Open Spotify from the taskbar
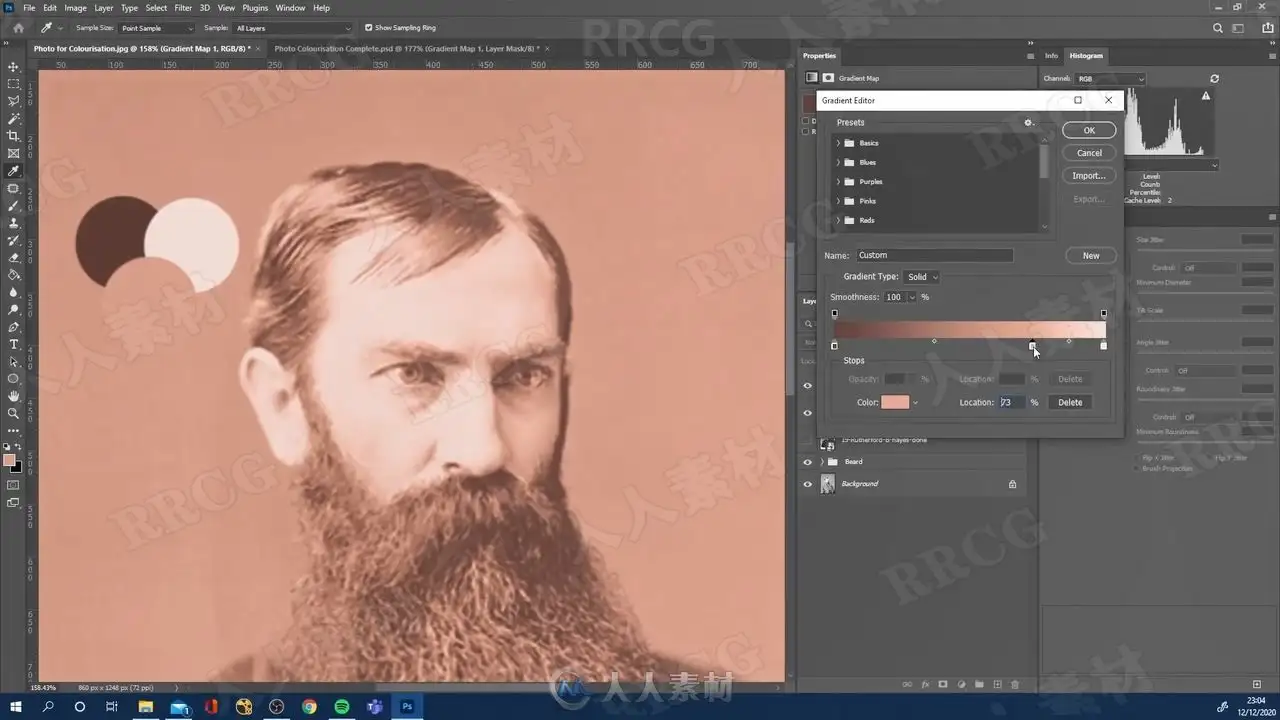The width and height of the screenshot is (1280, 720). click(x=342, y=707)
